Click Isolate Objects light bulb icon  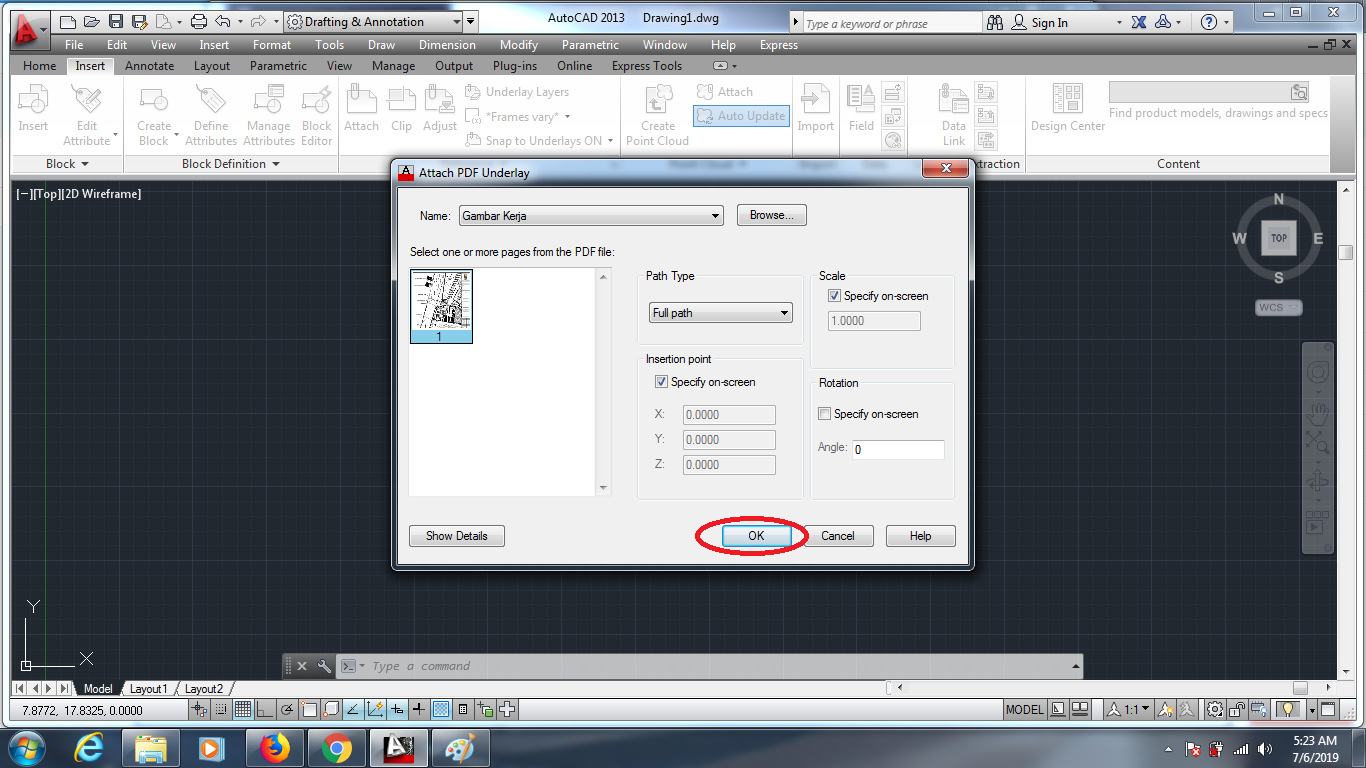click(1288, 710)
